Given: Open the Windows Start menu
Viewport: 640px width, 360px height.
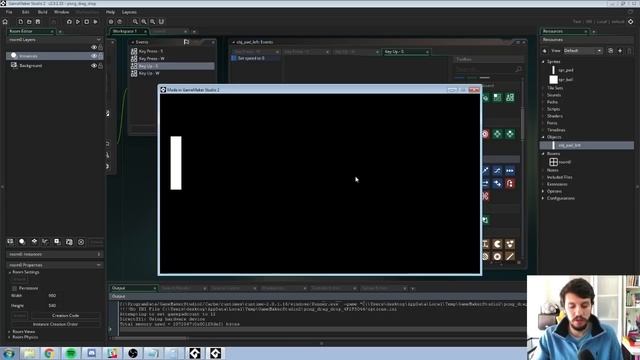Looking at the screenshot, I should tap(8, 353).
